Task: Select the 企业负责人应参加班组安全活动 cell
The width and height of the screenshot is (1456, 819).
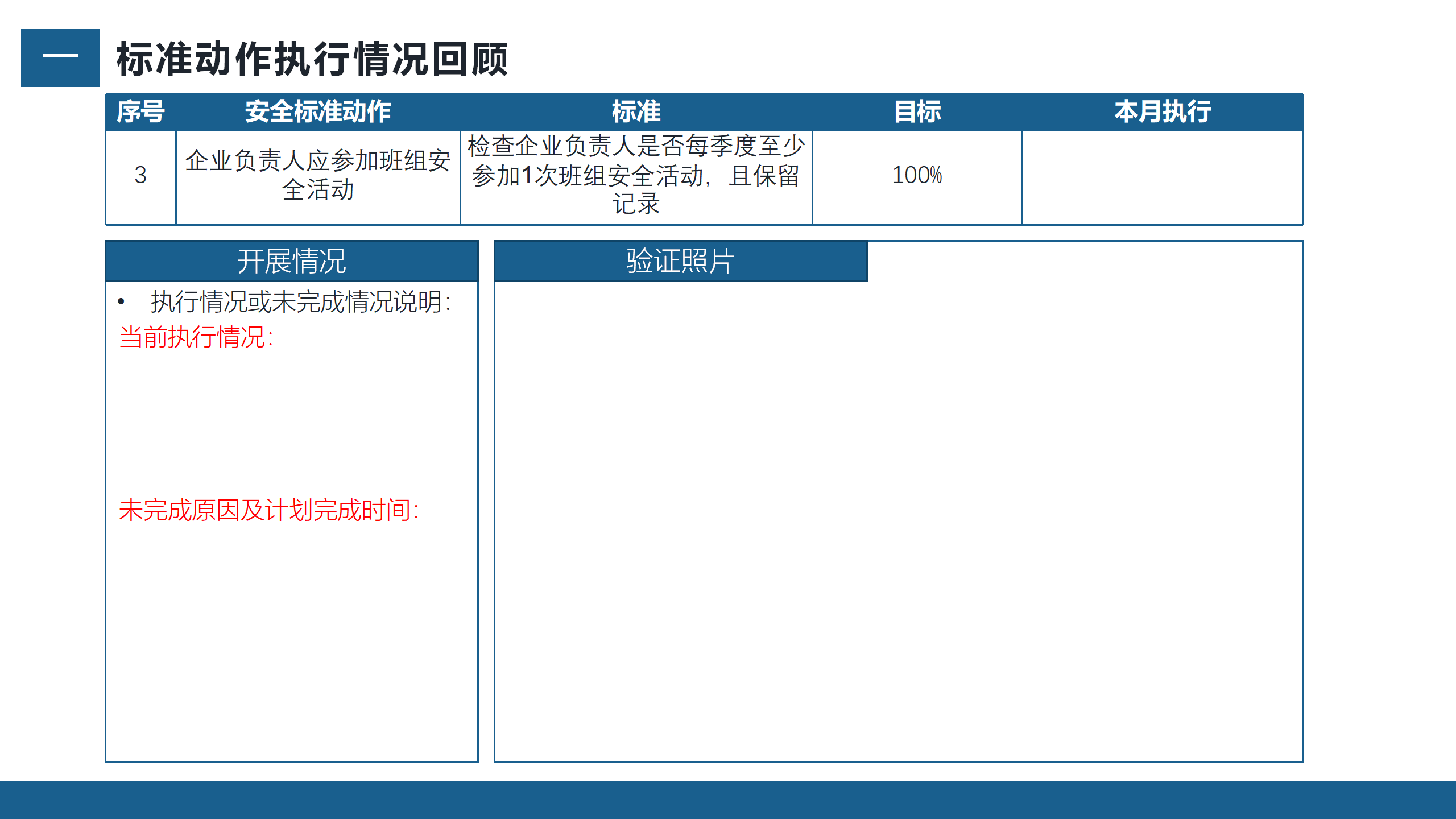Action: 317,175
